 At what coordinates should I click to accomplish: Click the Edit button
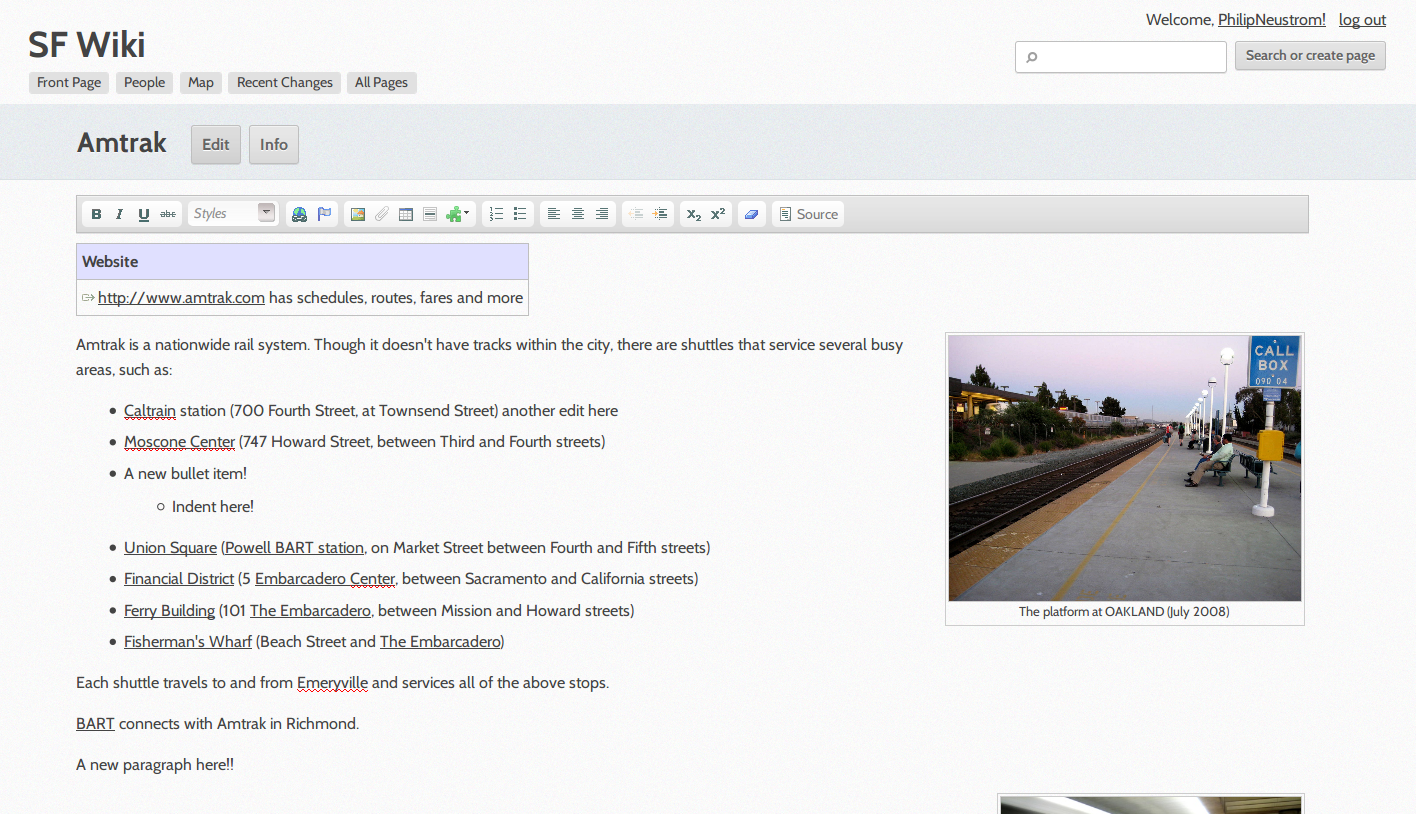click(216, 144)
